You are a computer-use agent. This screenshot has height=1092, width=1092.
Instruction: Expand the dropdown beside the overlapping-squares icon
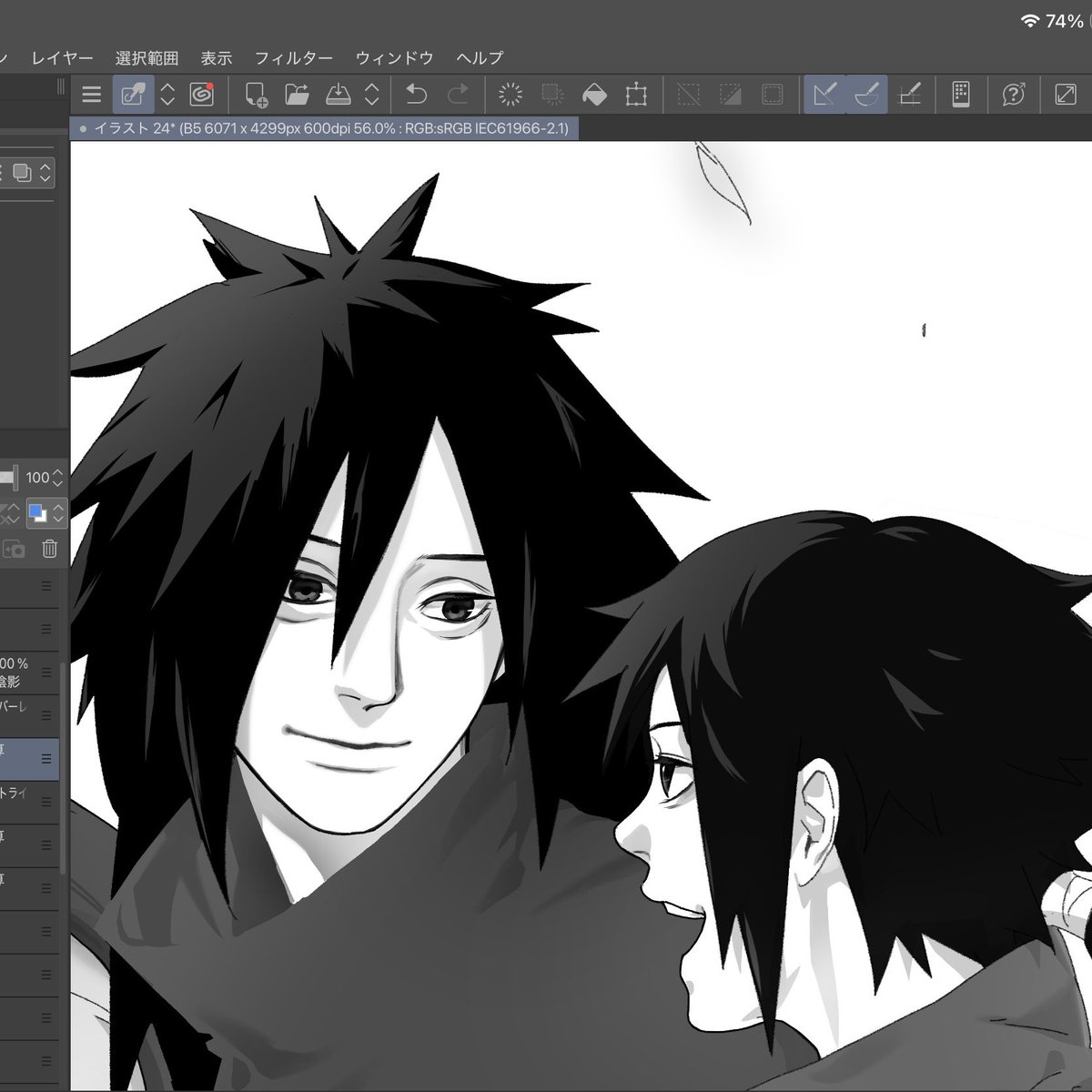pos(45,173)
